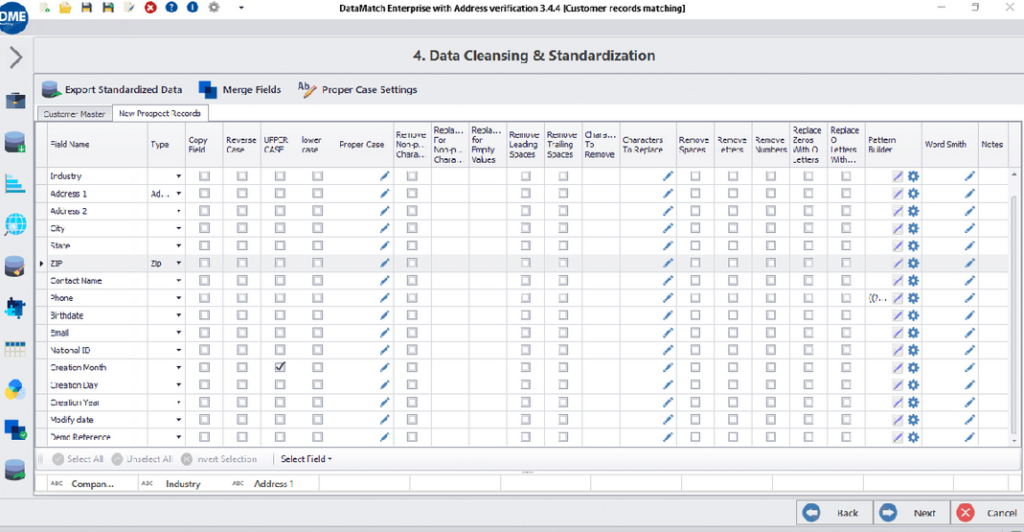Open Type dropdown for ZIP row
The width and height of the screenshot is (1024, 532).
(178, 263)
